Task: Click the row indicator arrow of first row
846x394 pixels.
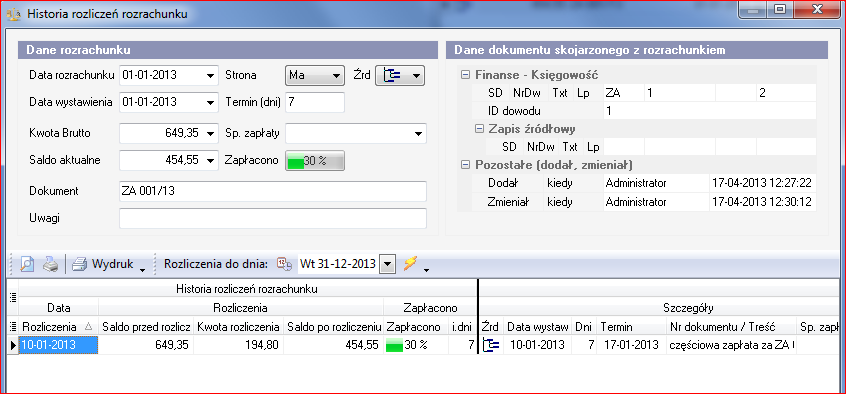Action: tap(13, 345)
